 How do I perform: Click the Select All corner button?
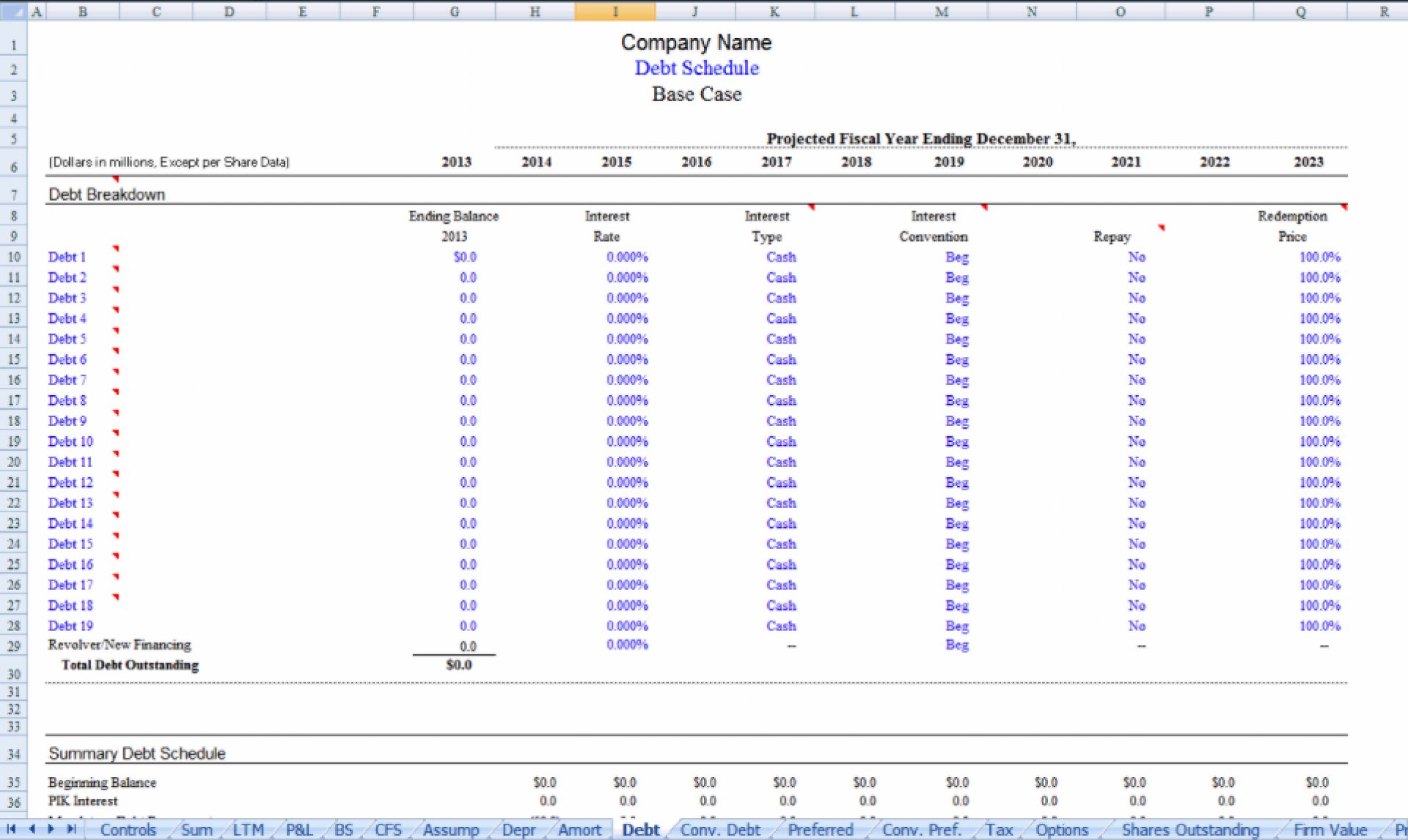pos(13,11)
